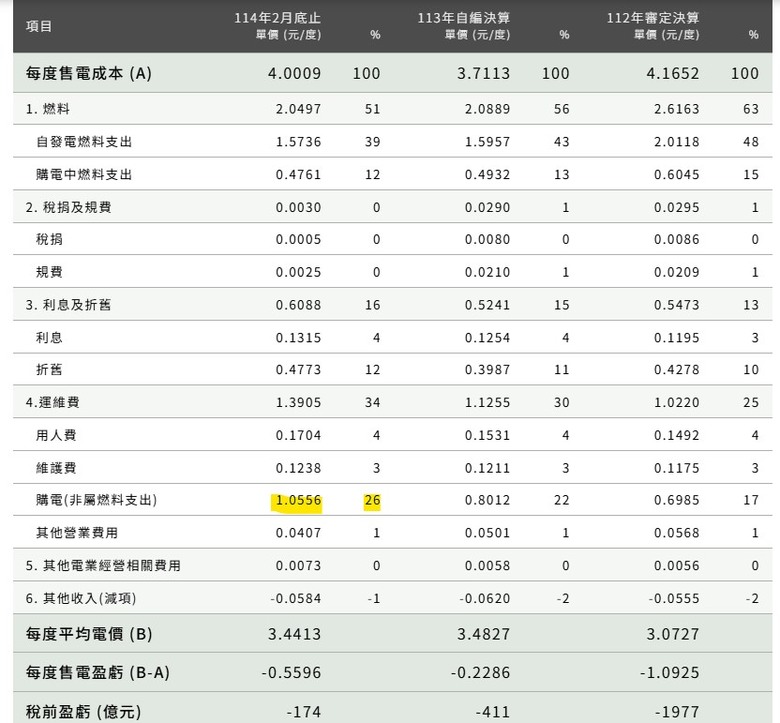Click the 折舊 sub-row label

pyautogui.click(x=49, y=369)
